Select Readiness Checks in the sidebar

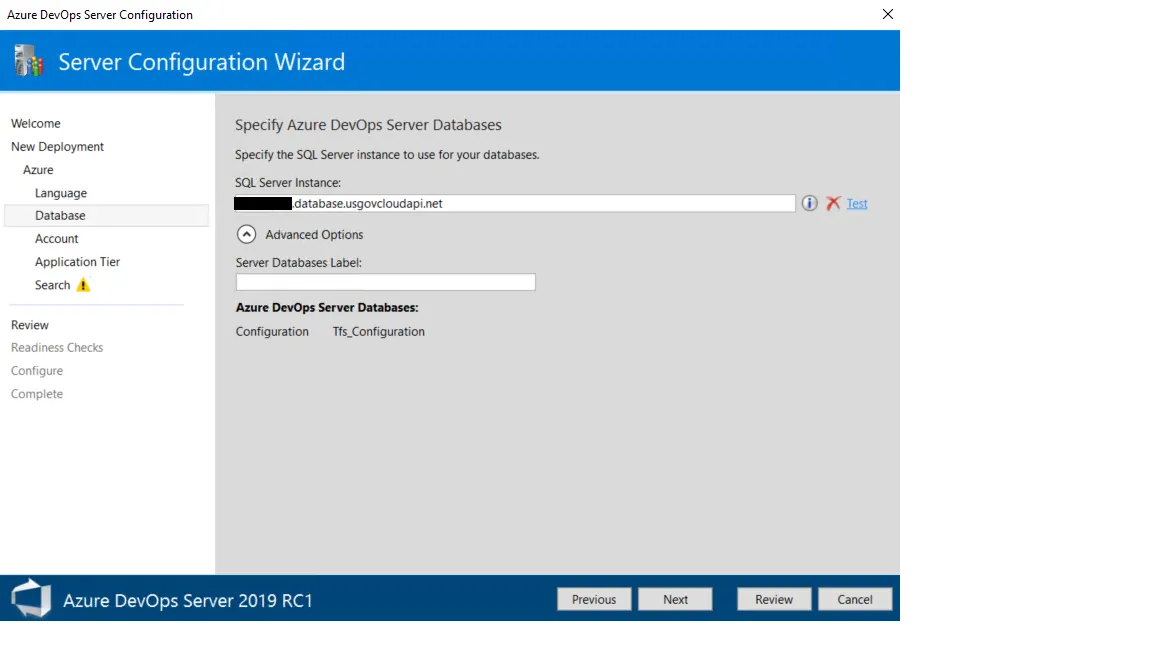57,348
